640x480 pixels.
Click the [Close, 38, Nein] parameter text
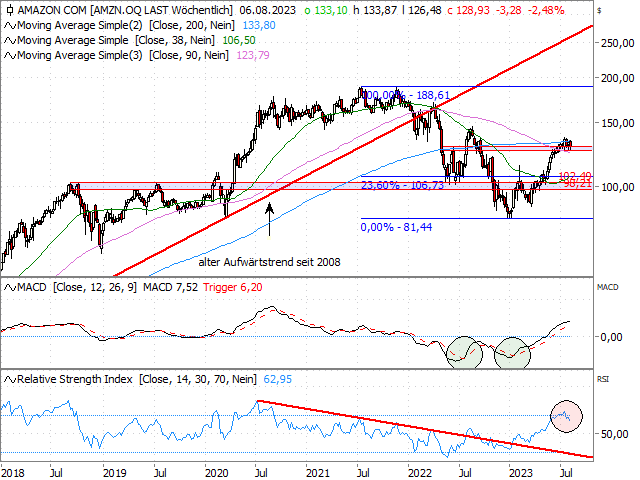[x=175, y=40]
